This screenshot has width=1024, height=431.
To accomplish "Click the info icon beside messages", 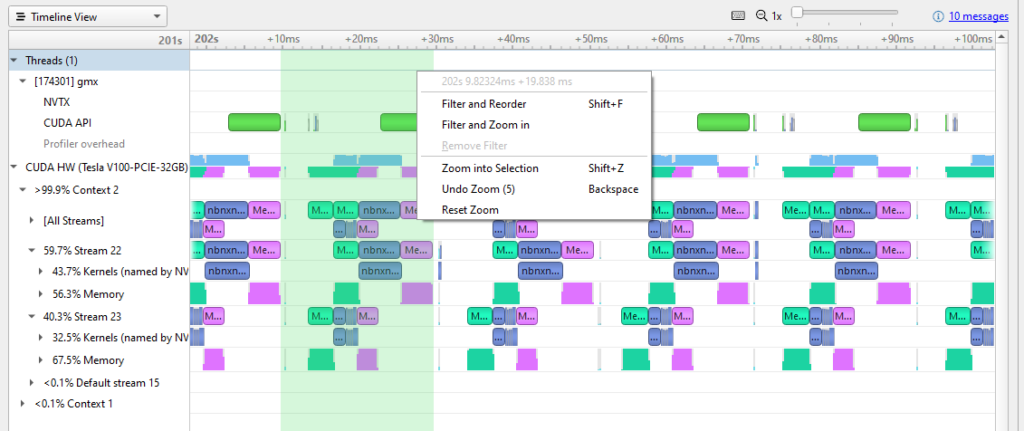I will [x=938, y=16].
